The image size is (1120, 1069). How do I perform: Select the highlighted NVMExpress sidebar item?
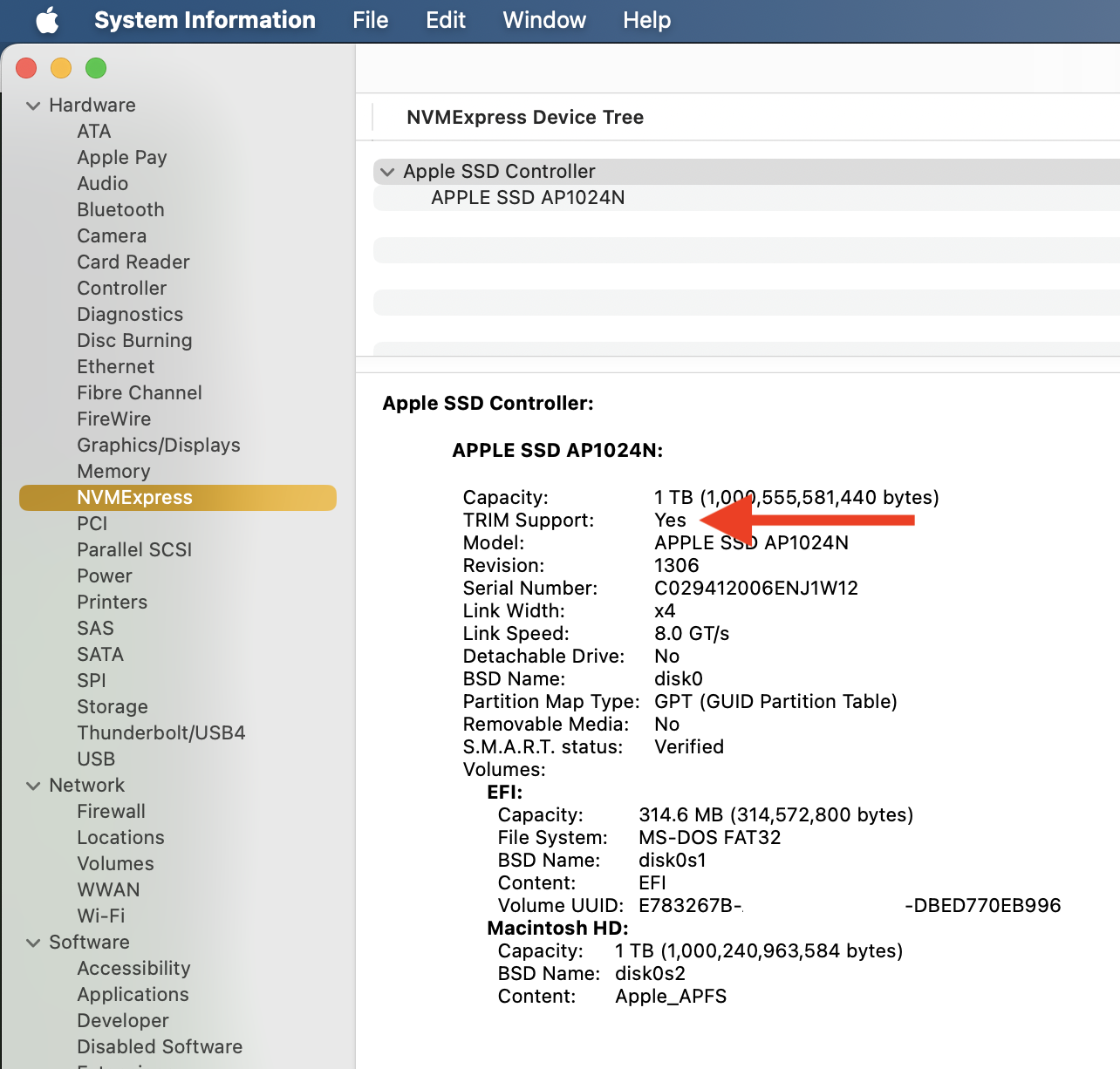(178, 498)
